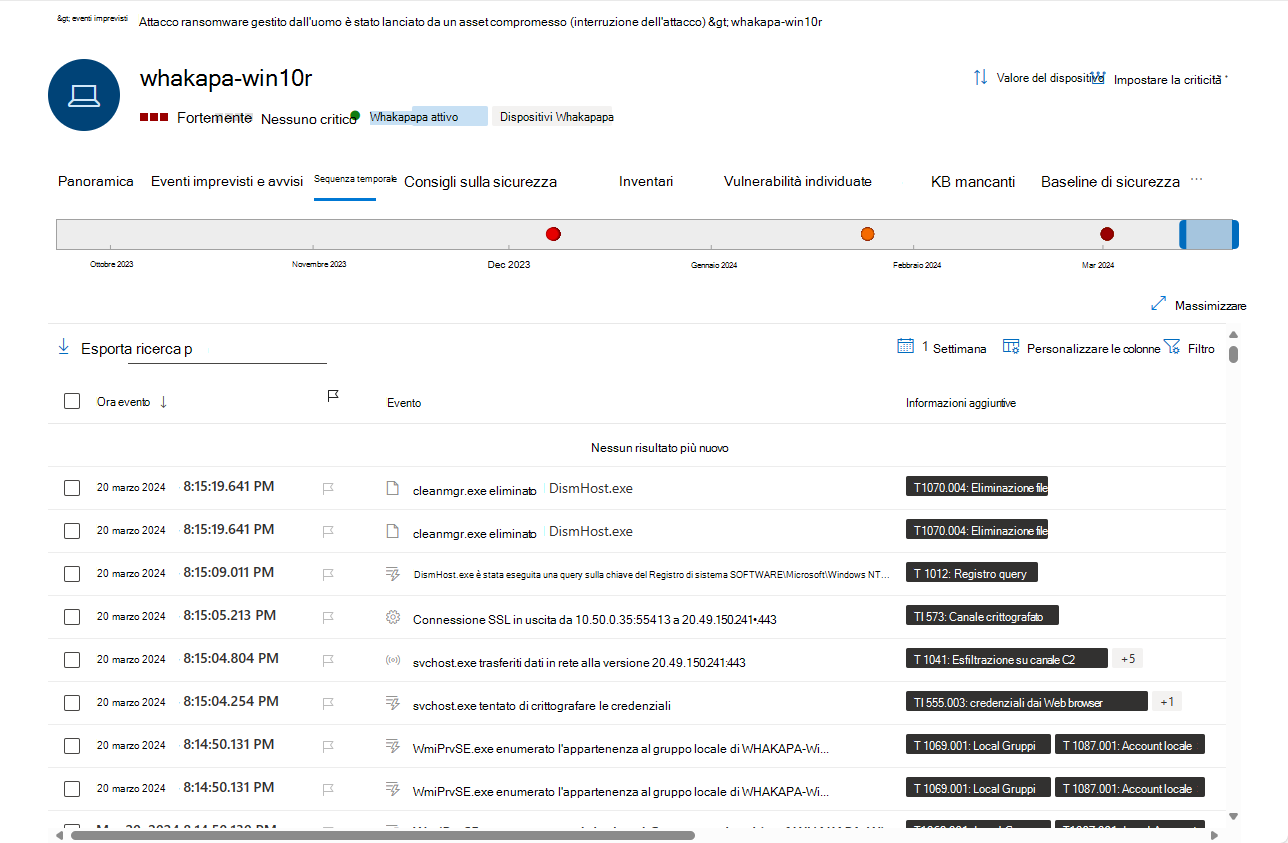Check the 8:15:05.213 PM SSL connection row
This screenshot has height=843, width=1288.
[72, 617]
